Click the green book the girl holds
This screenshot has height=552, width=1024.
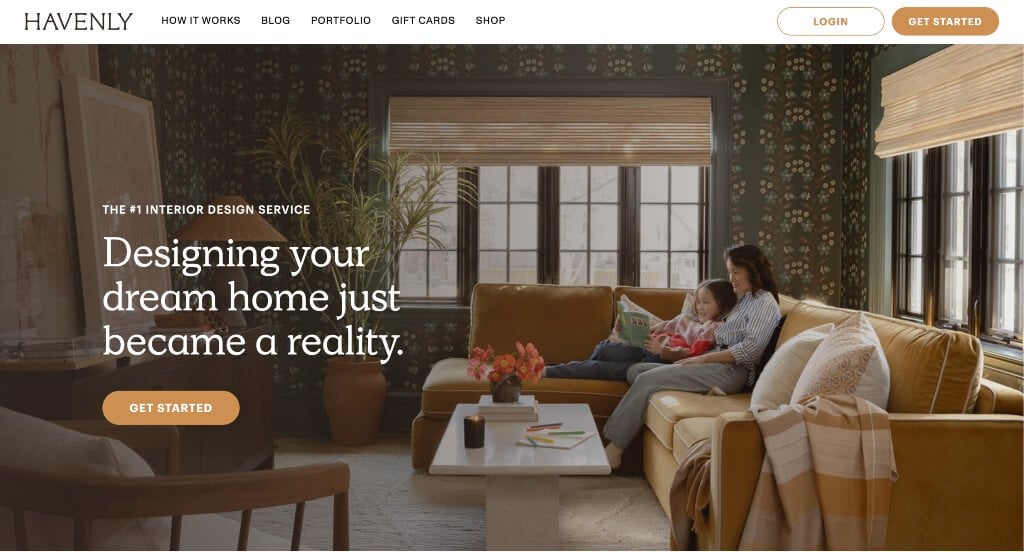point(634,324)
